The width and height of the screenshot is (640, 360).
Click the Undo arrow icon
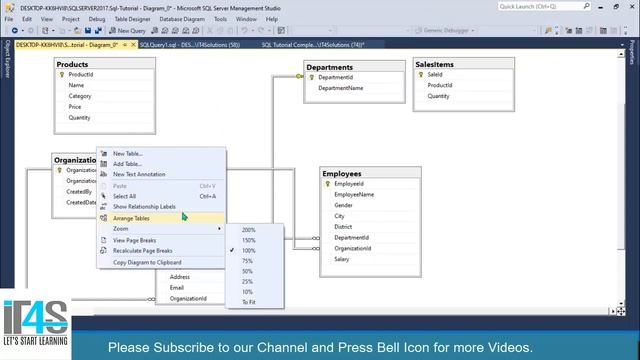[244, 31]
